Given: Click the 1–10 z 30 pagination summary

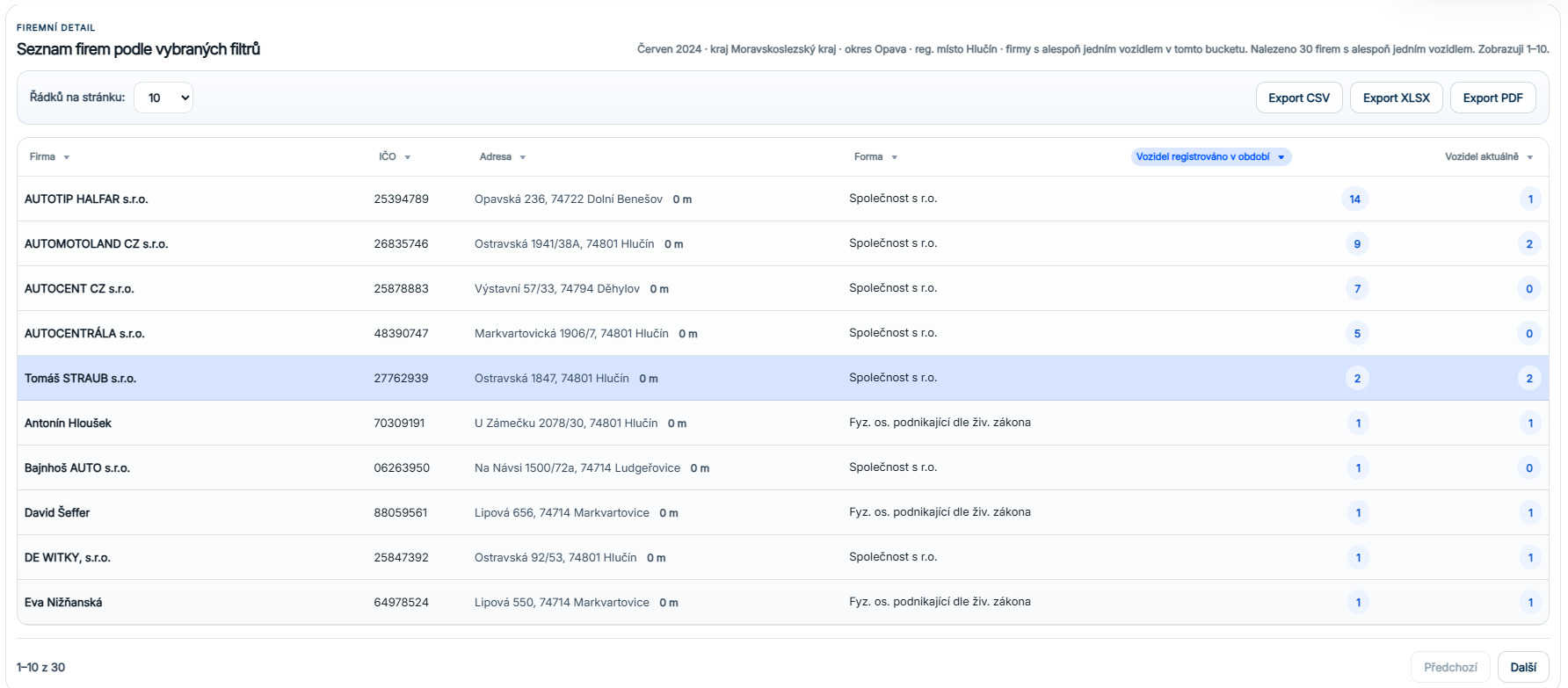Looking at the screenshot, I should (x=40, y=668).
